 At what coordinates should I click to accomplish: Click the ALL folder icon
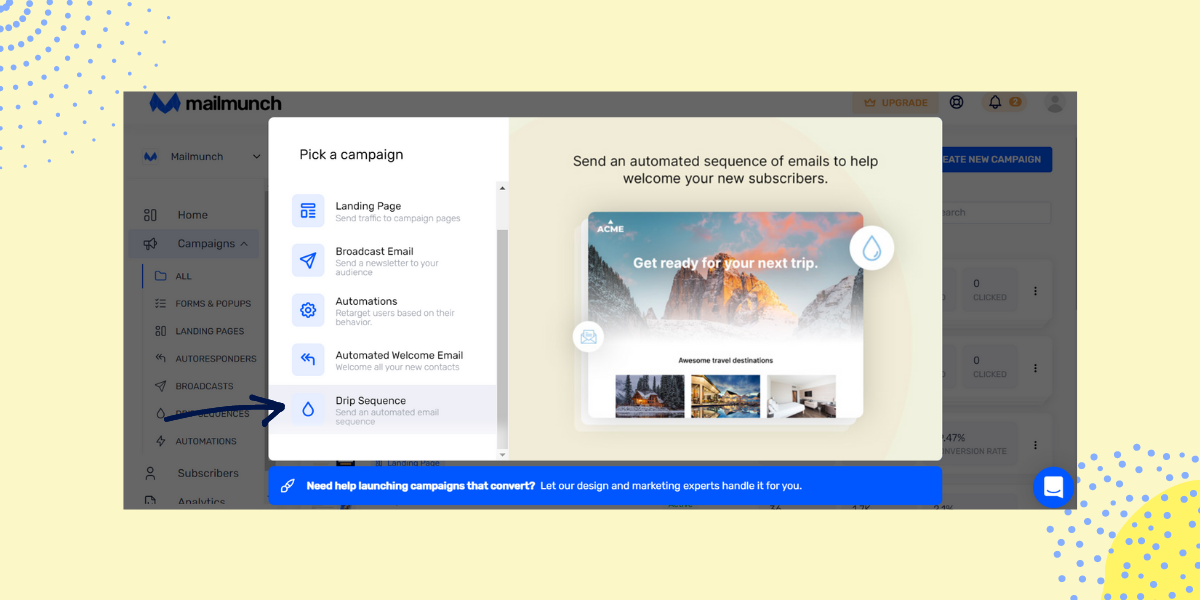(x=161, y=276)
